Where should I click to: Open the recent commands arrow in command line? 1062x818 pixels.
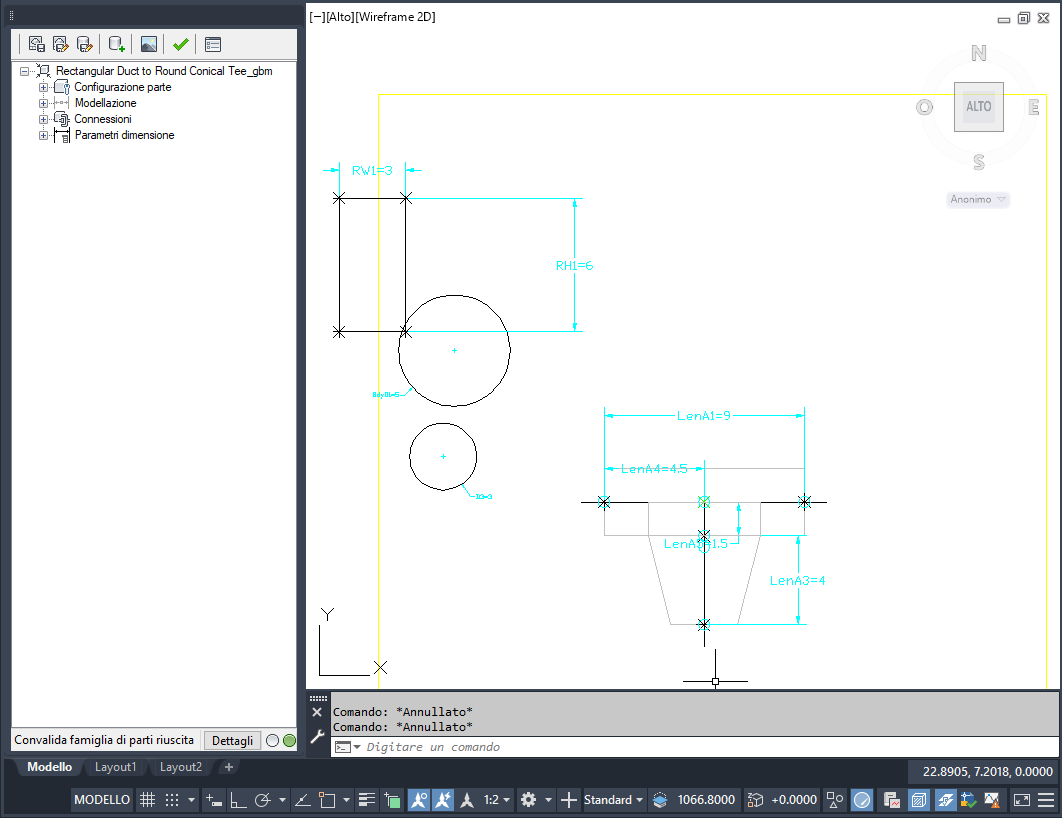point(357,747)
